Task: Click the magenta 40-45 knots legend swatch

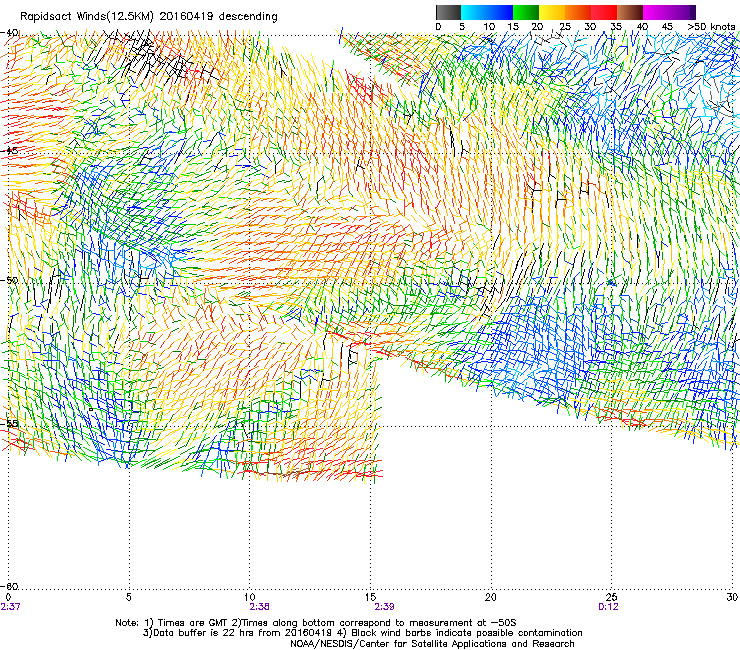Action: (x=656, y=12)
